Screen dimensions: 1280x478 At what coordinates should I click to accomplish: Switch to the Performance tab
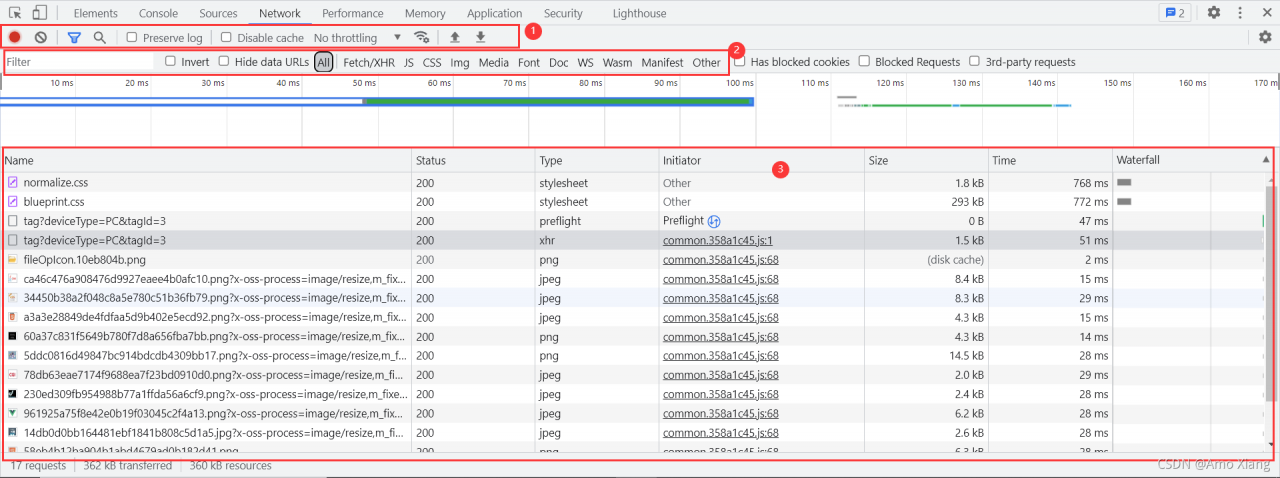click(x=352, y=13)
